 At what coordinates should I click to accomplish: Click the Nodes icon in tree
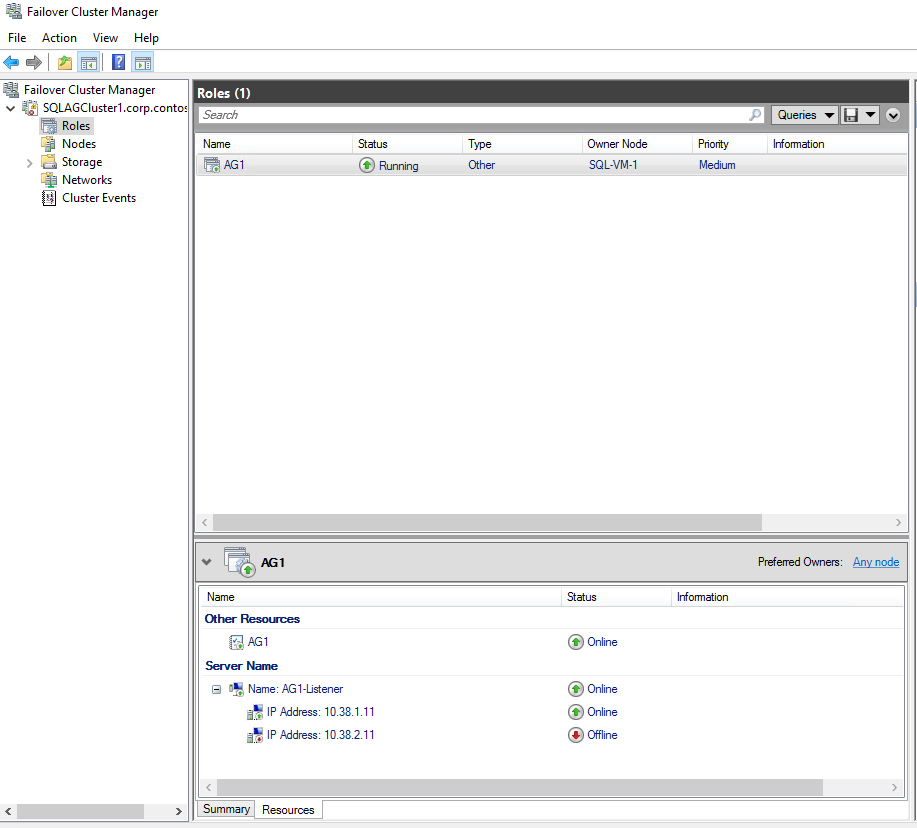click(x=48, y=144)
